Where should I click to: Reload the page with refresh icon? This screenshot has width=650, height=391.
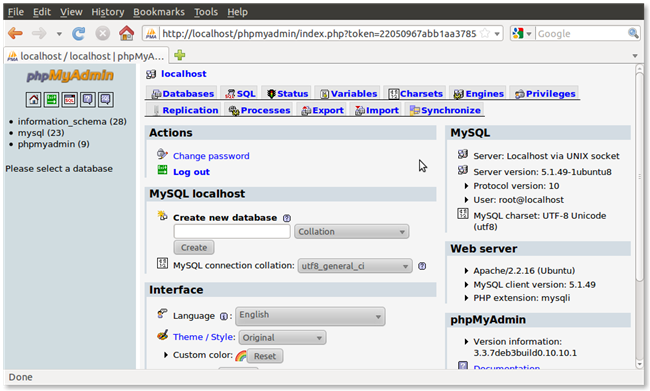pyautogui.click(x=78, y=33)
